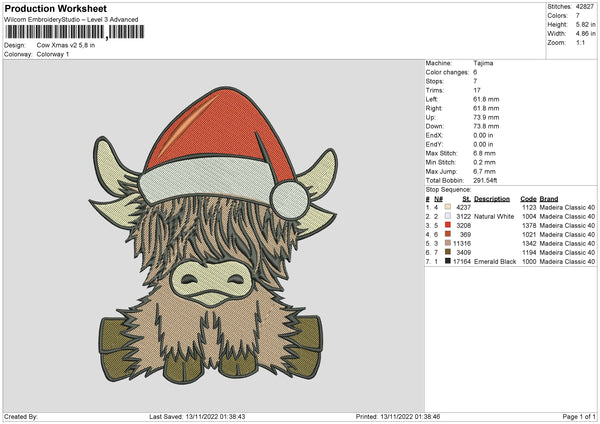Click the St. stitch count column header

click(465, 198)
